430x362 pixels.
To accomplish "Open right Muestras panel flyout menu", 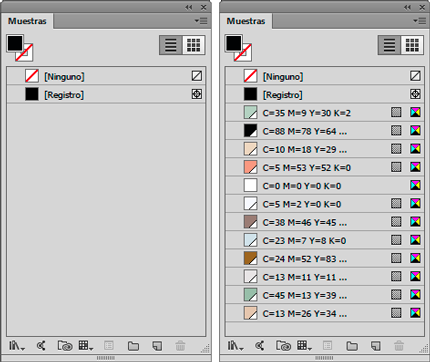I will click(x=420, y=21).
